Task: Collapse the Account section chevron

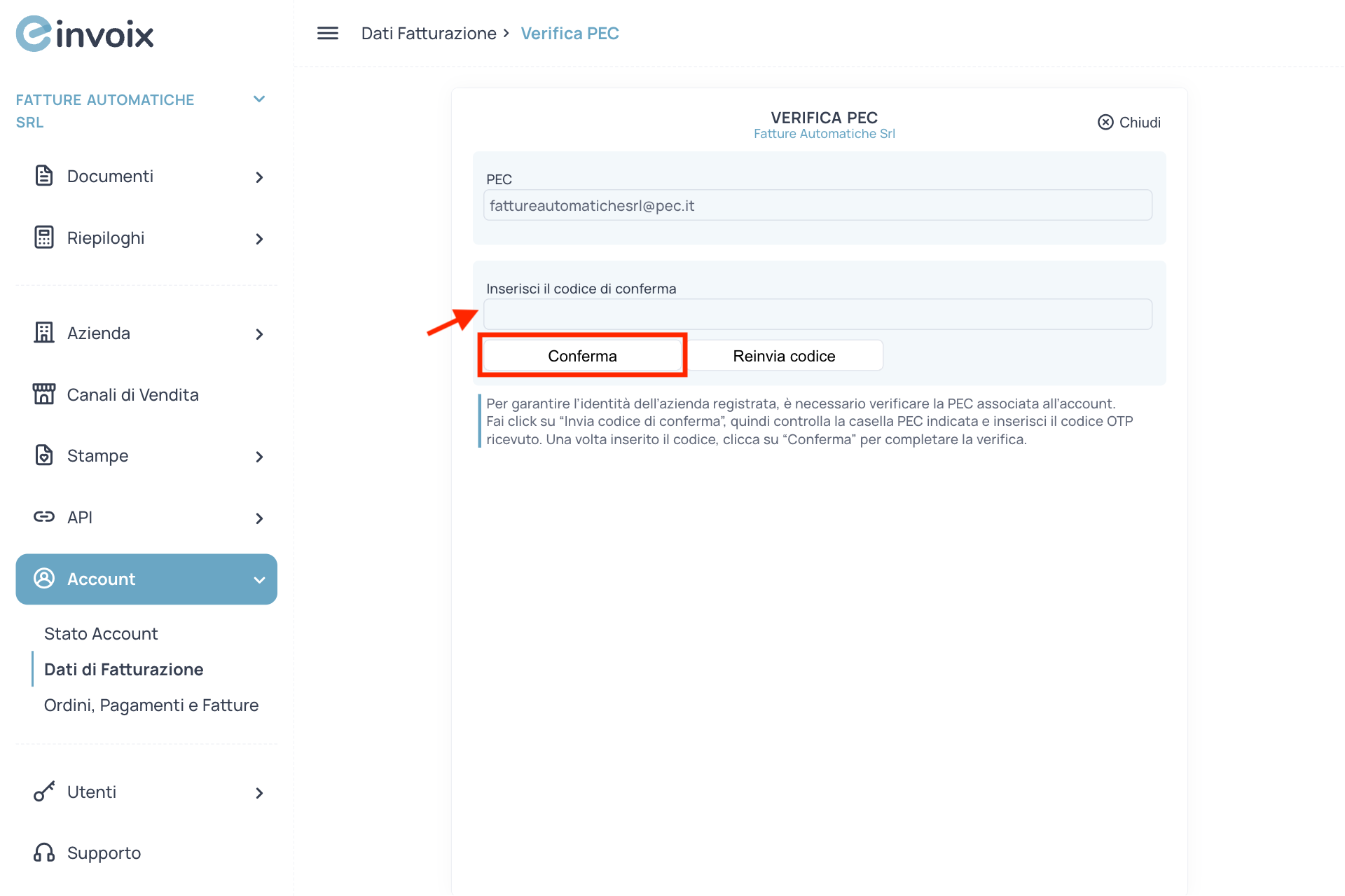Action: click(259, 580)
